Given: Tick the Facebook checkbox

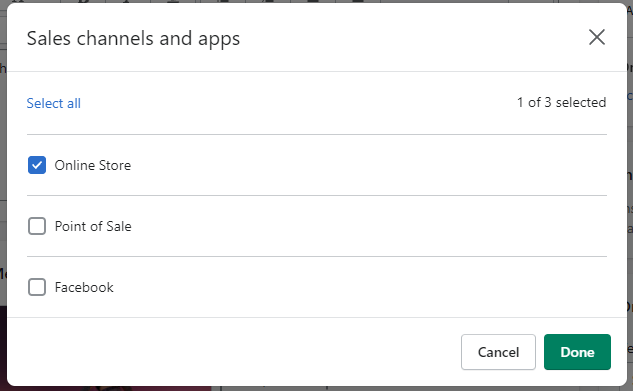Looking at the screenshot, I should tap(37, 287).
